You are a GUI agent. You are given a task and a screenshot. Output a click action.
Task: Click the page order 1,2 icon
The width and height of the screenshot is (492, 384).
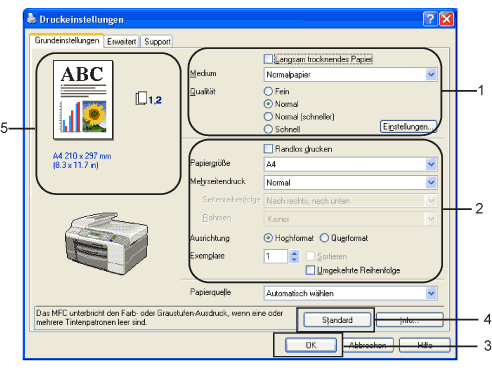coord(148,99)
